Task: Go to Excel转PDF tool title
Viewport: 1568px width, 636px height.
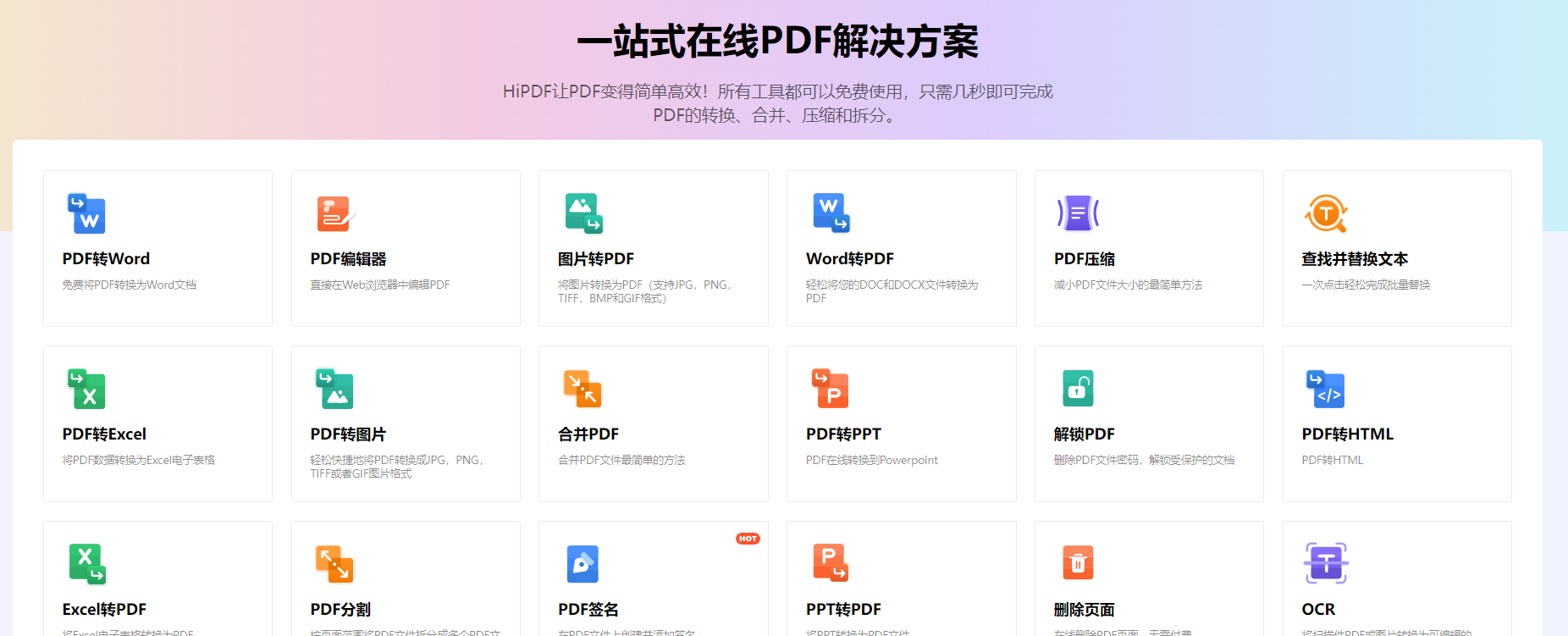Action: [x=104, y=609]
